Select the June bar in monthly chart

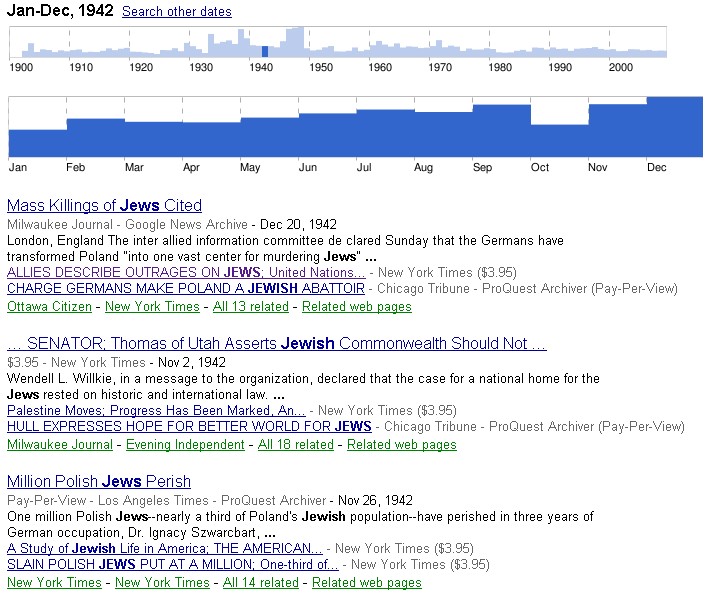click(327, 135)
